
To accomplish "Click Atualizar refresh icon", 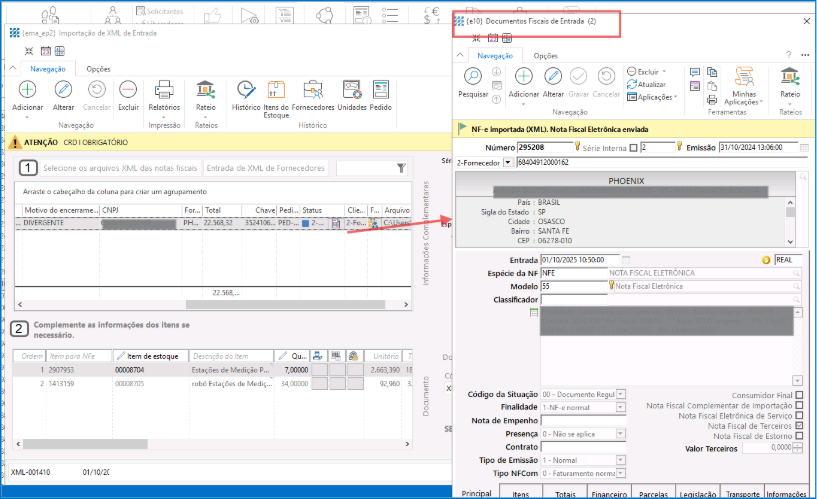I will (x=632, y=84).
